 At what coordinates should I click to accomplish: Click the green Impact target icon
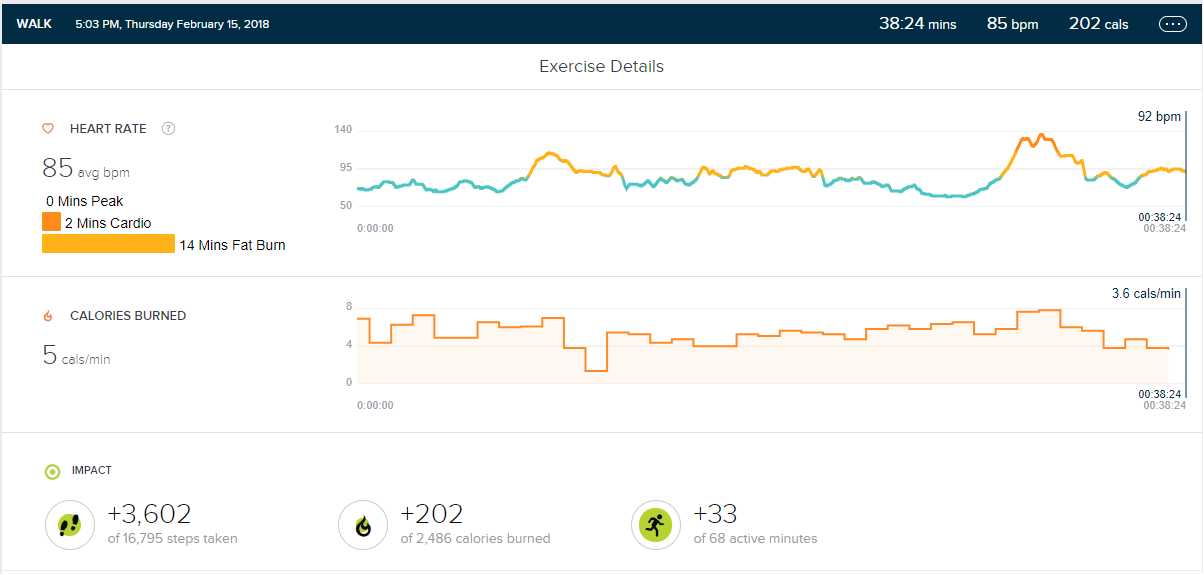pos(53,471)
